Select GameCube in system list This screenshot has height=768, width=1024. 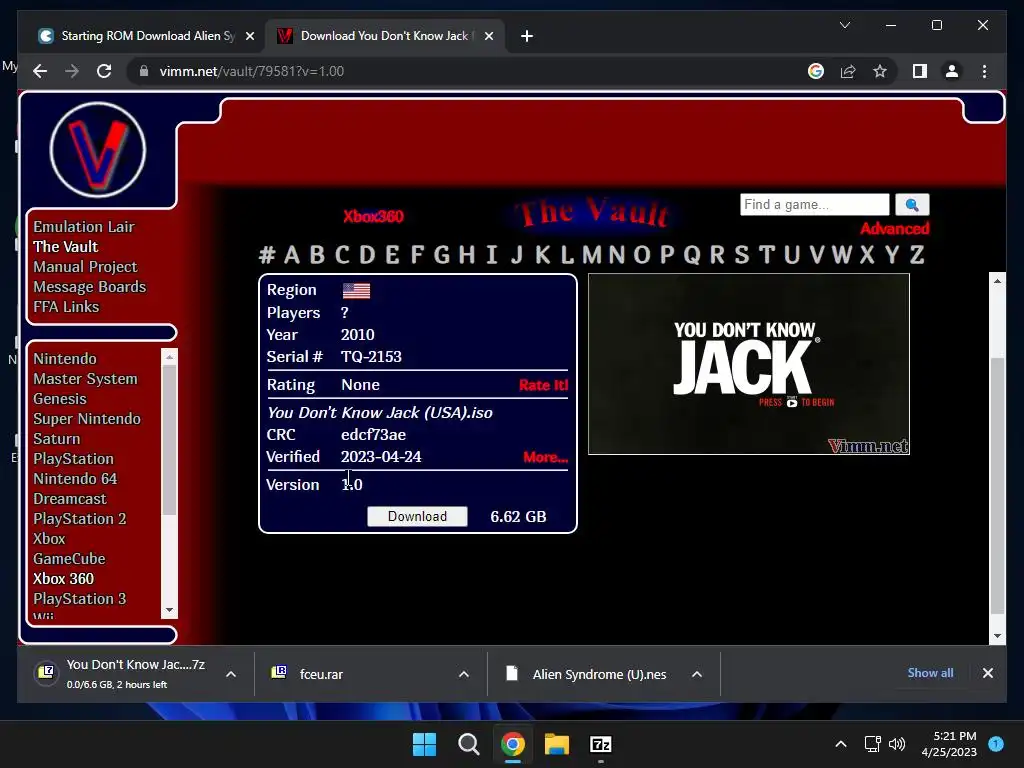69,559
